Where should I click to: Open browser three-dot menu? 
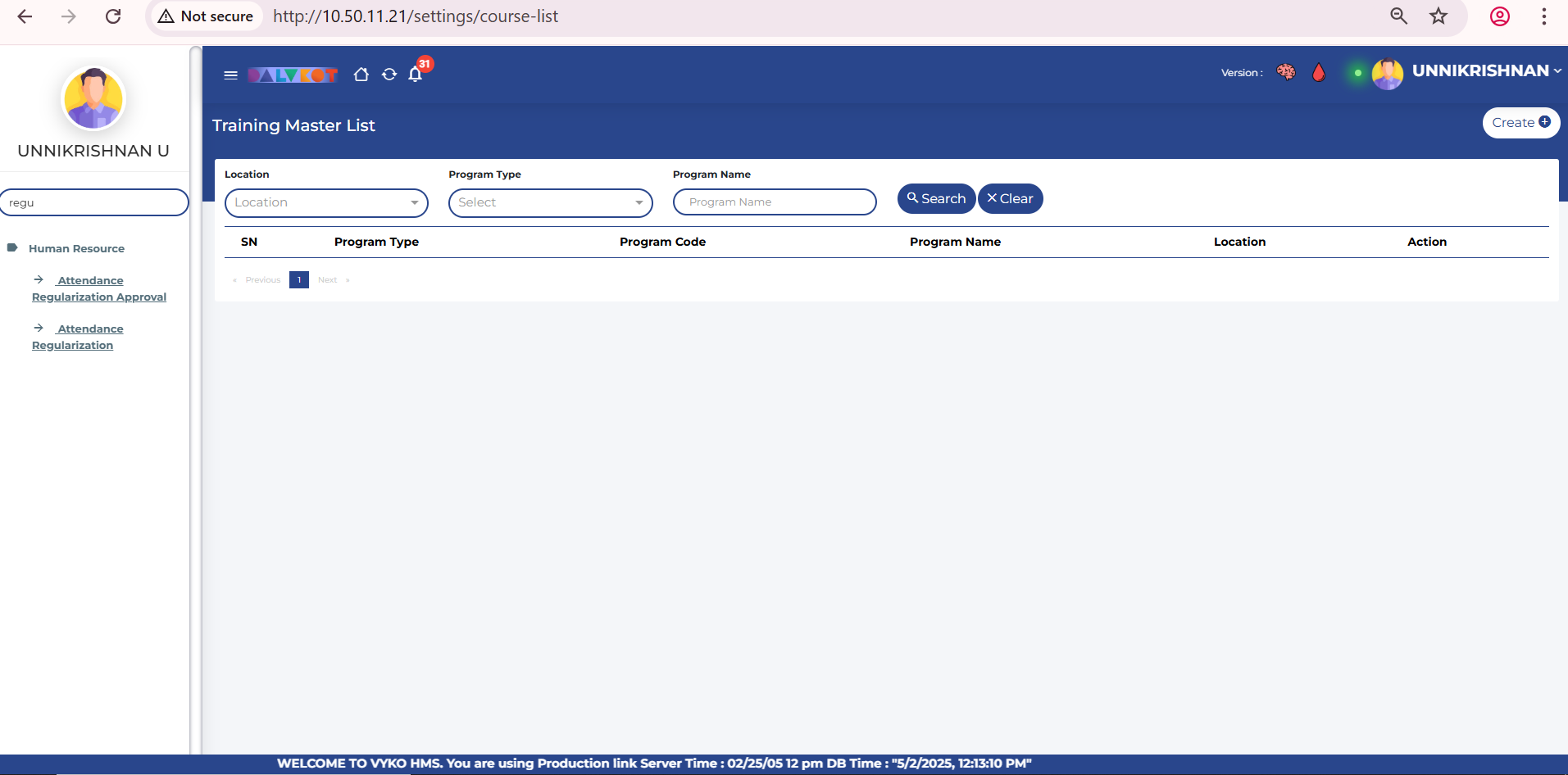coord(1543,16)
